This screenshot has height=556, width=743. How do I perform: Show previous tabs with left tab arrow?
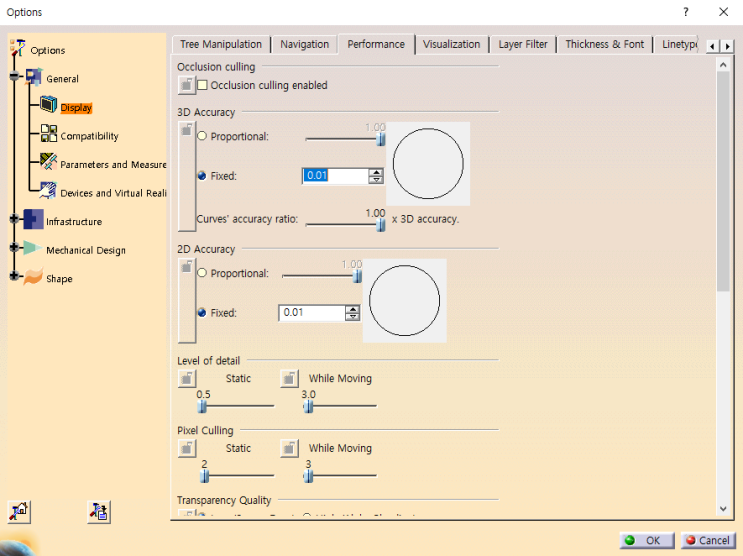pyautogui.click(x=713, y=46)
